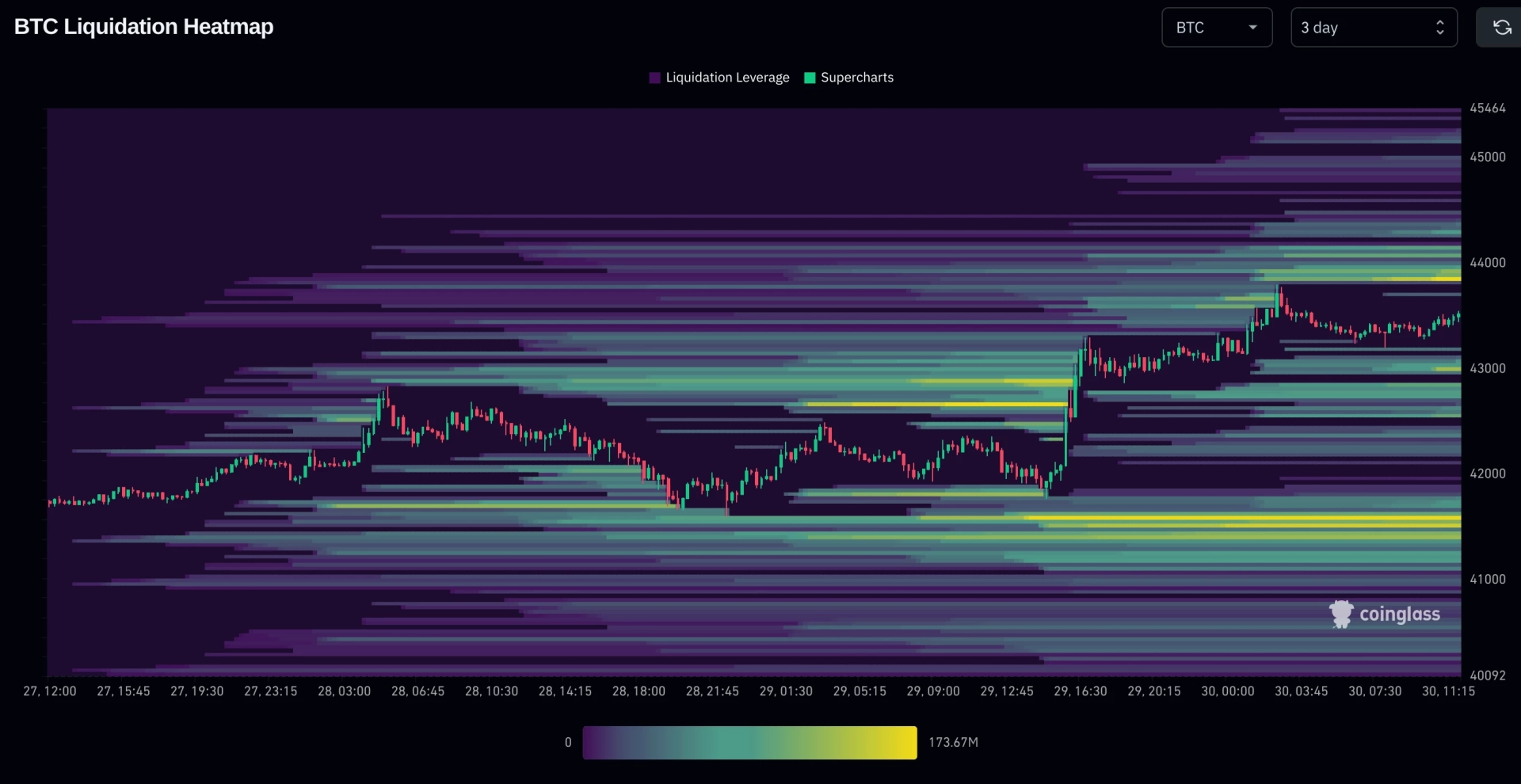Click the 27, 23:15 time label
The image size is (1521, 784).
click(271, 691)
